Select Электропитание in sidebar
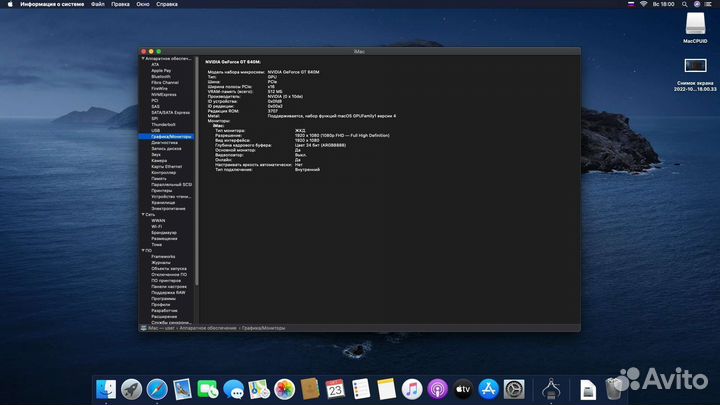 click(169, 208)
